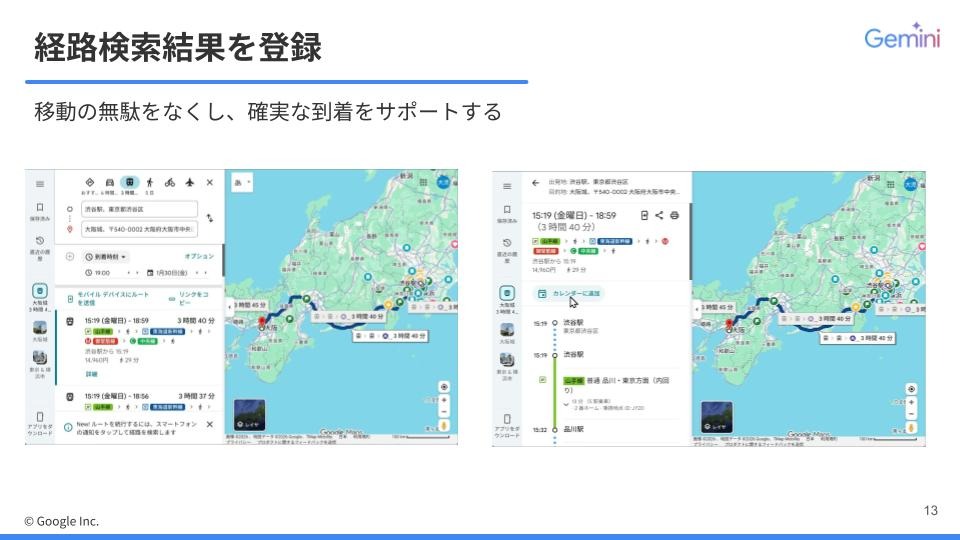This screenshot has height=540, width=960.
Task: Open the 到着時刻 dropdown
Action: [106, 256]
